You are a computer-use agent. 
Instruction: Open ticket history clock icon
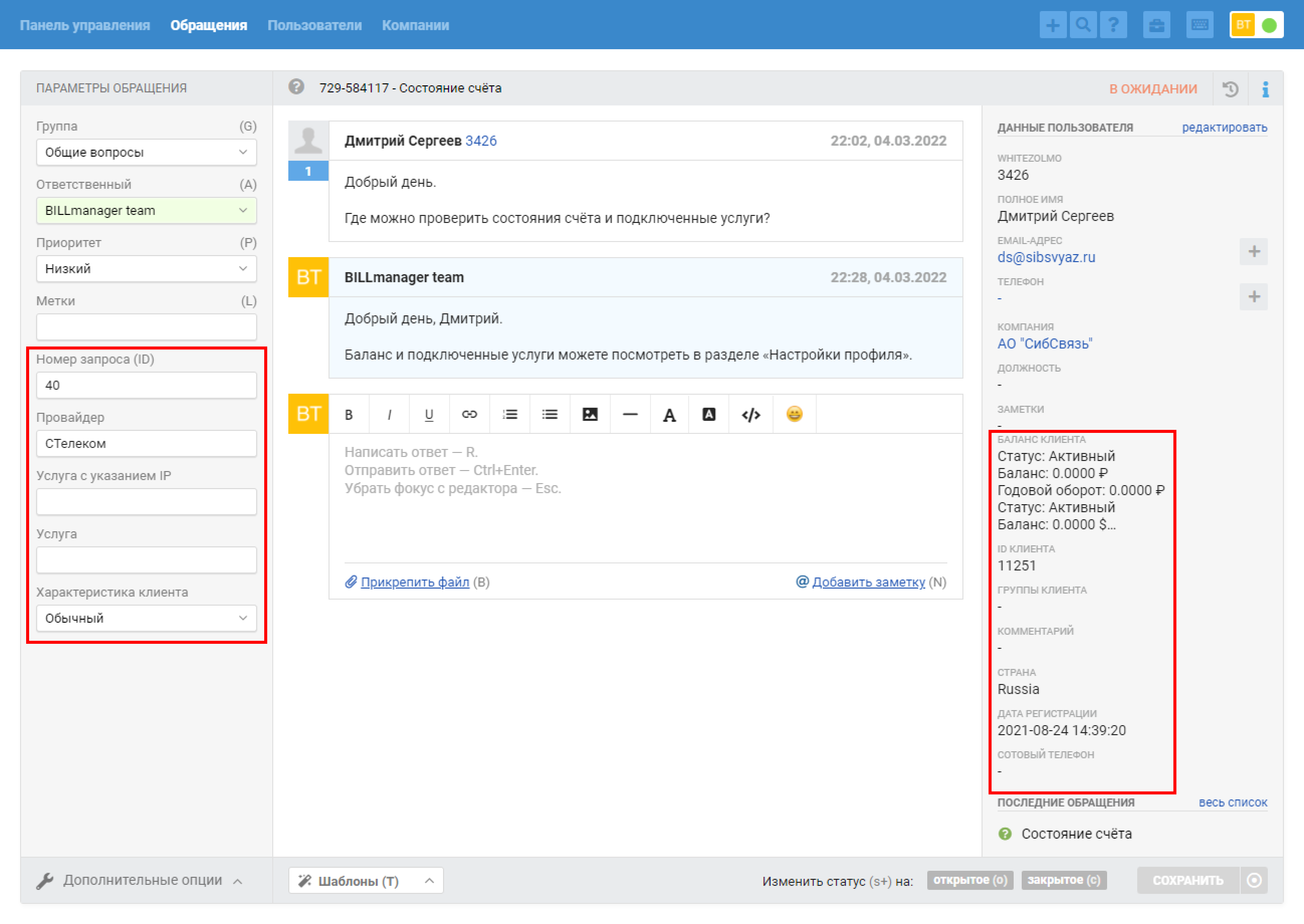tap(1230, 89)
